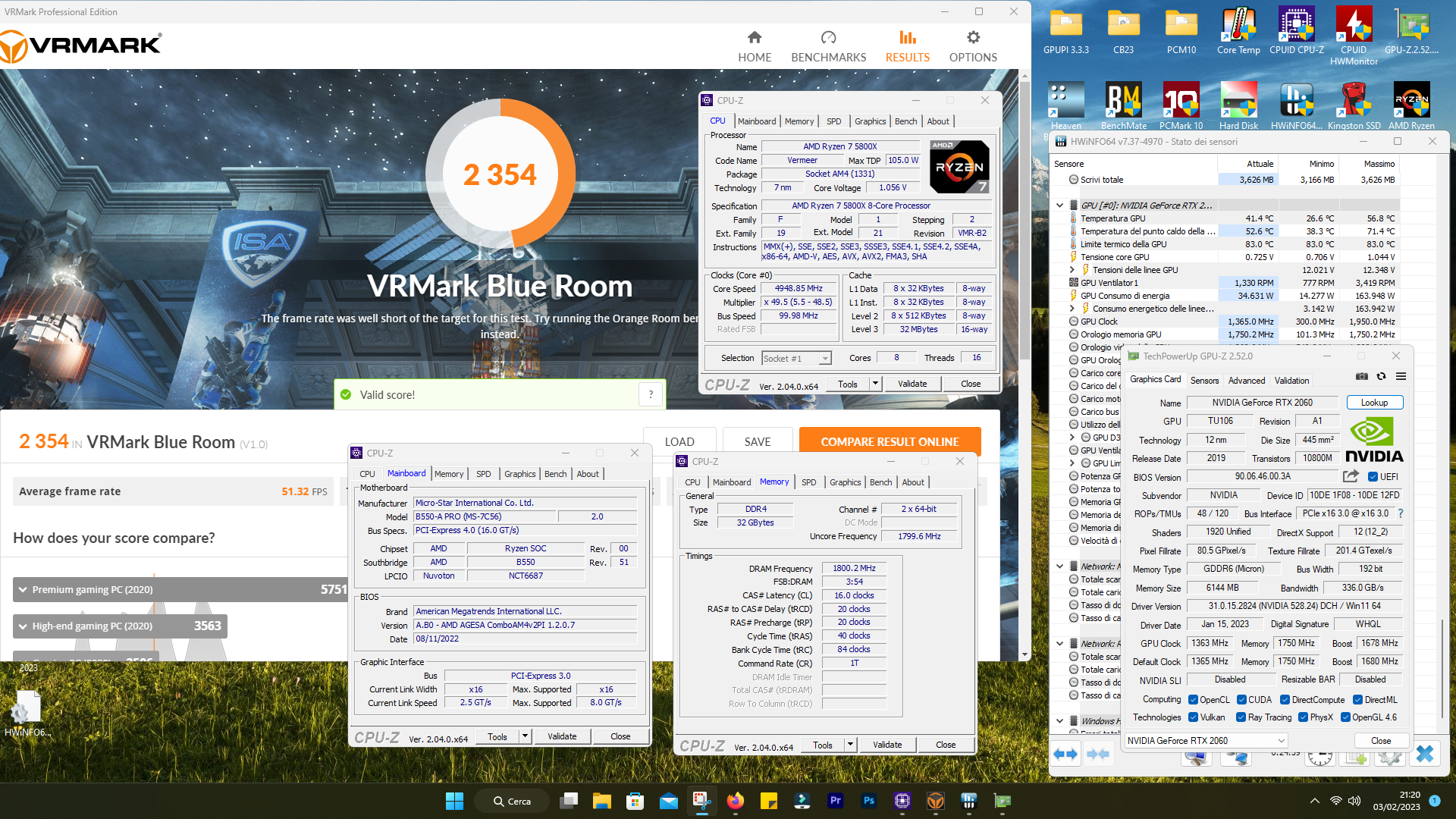Click the LOAD button in VRMark
1456x819 pixels.
679,441
